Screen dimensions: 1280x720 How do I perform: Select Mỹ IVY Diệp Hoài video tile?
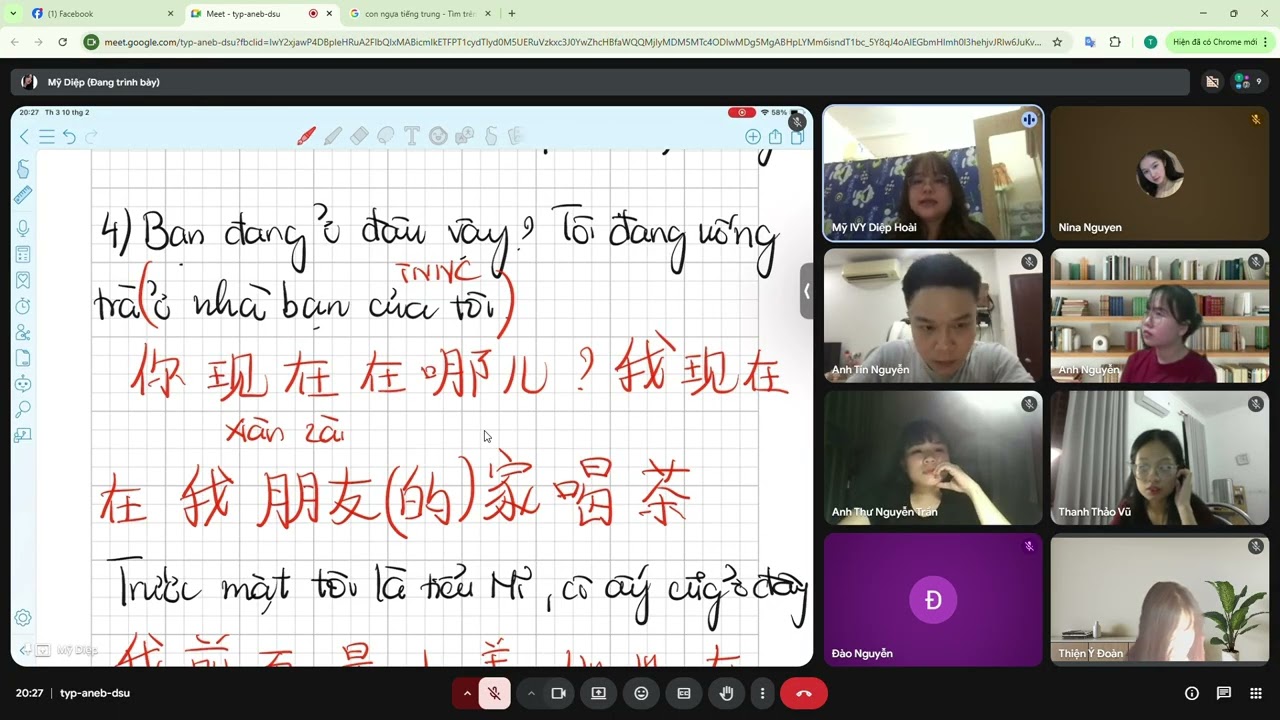tap(933, 173)
